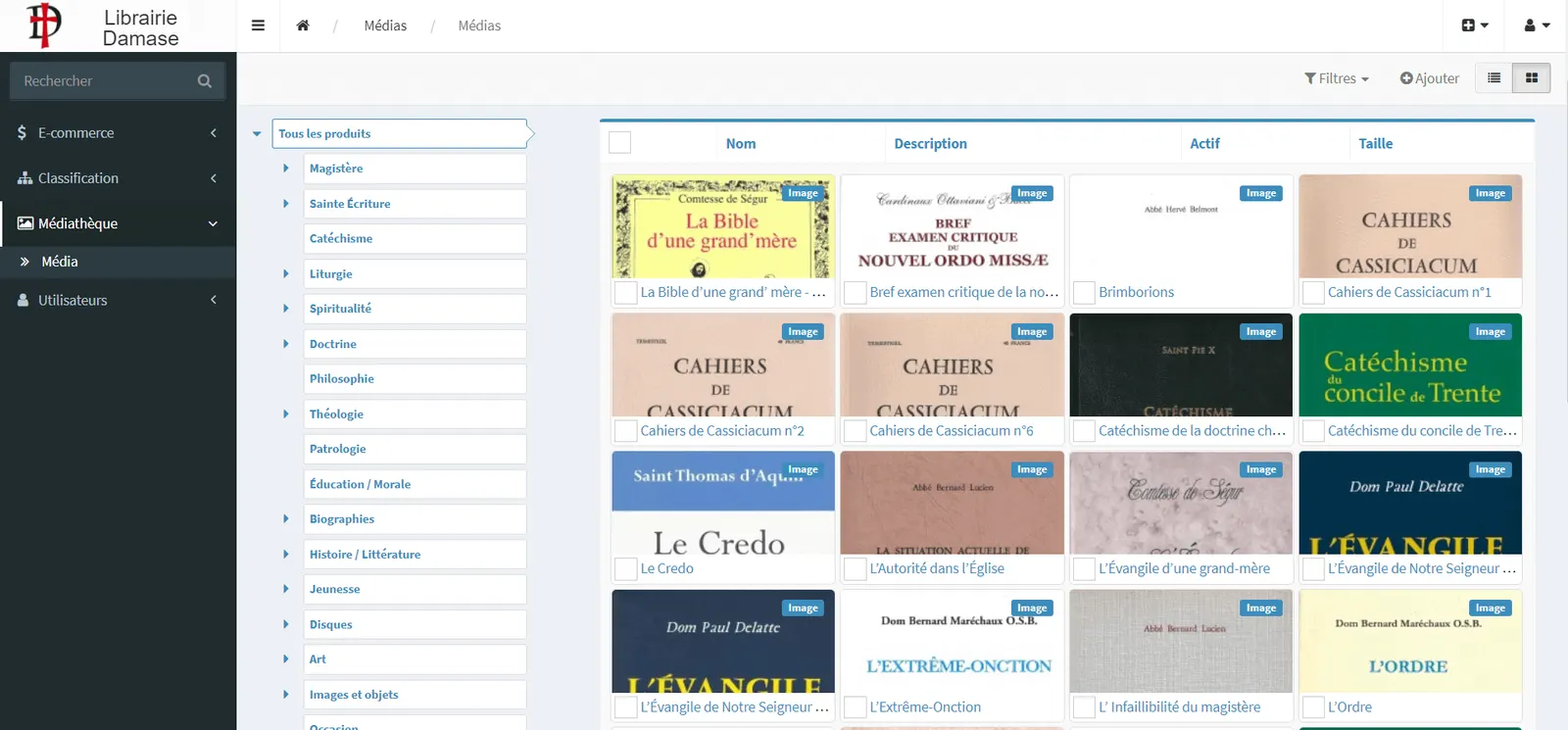This screenshot has width=1568, height=730.
Task: Check the L'Ordre item
Action: (x=1313, y=706)
